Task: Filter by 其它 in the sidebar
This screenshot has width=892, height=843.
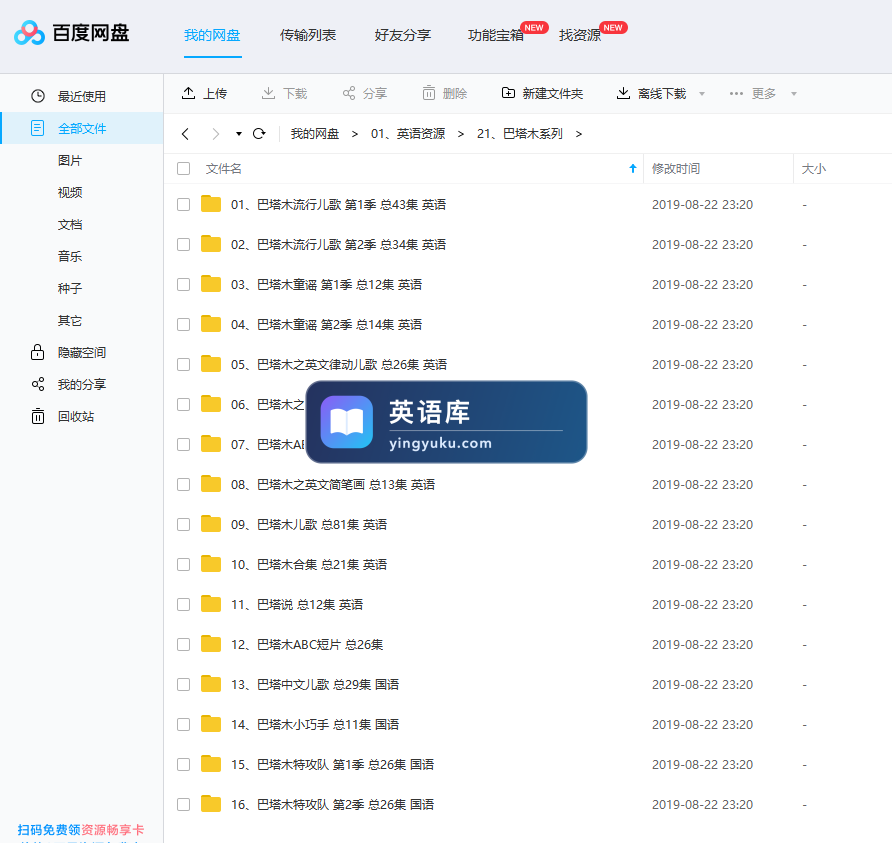Action: 70,320
